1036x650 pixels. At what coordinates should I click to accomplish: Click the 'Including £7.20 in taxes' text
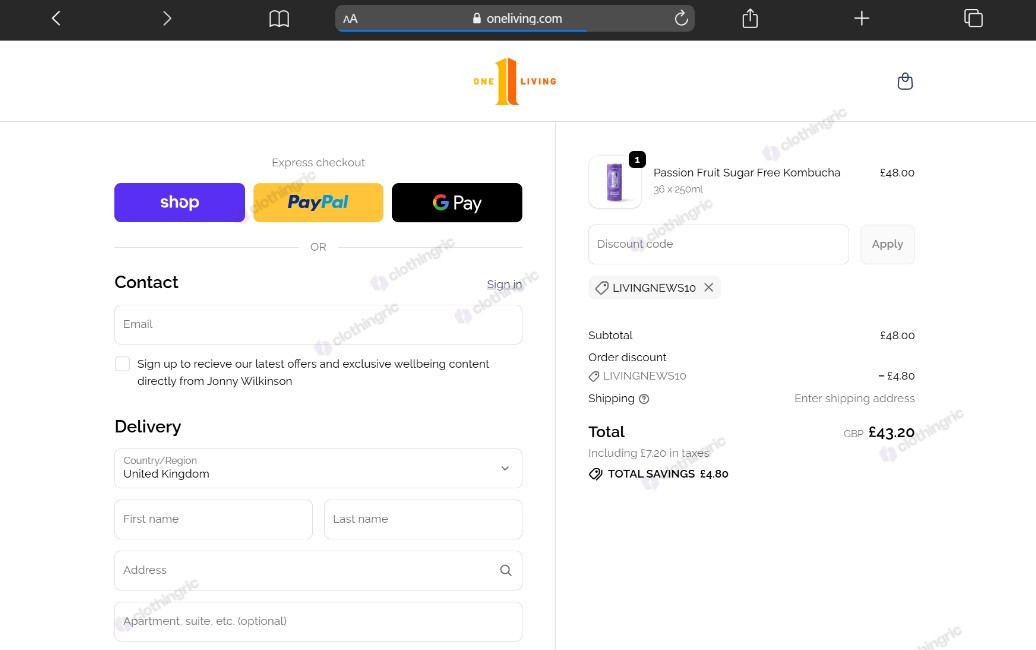(648, 453)
